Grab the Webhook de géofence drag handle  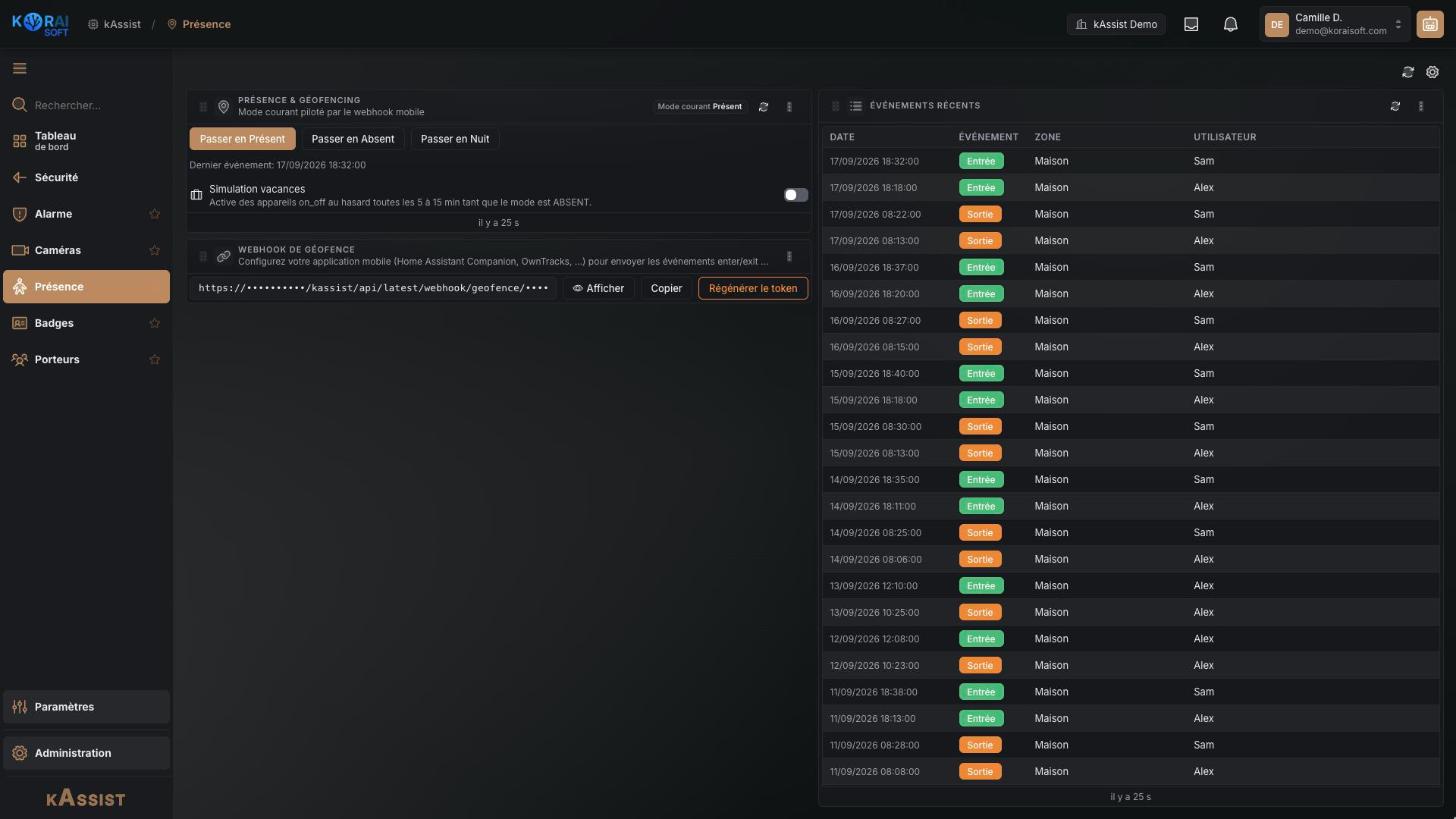pos(203,256)
